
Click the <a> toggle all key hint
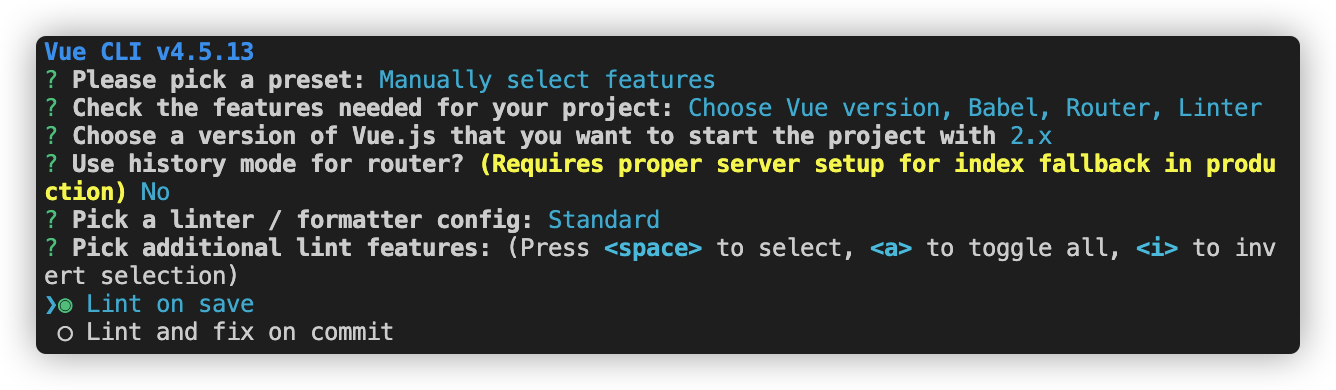click(x=891, y=248)
